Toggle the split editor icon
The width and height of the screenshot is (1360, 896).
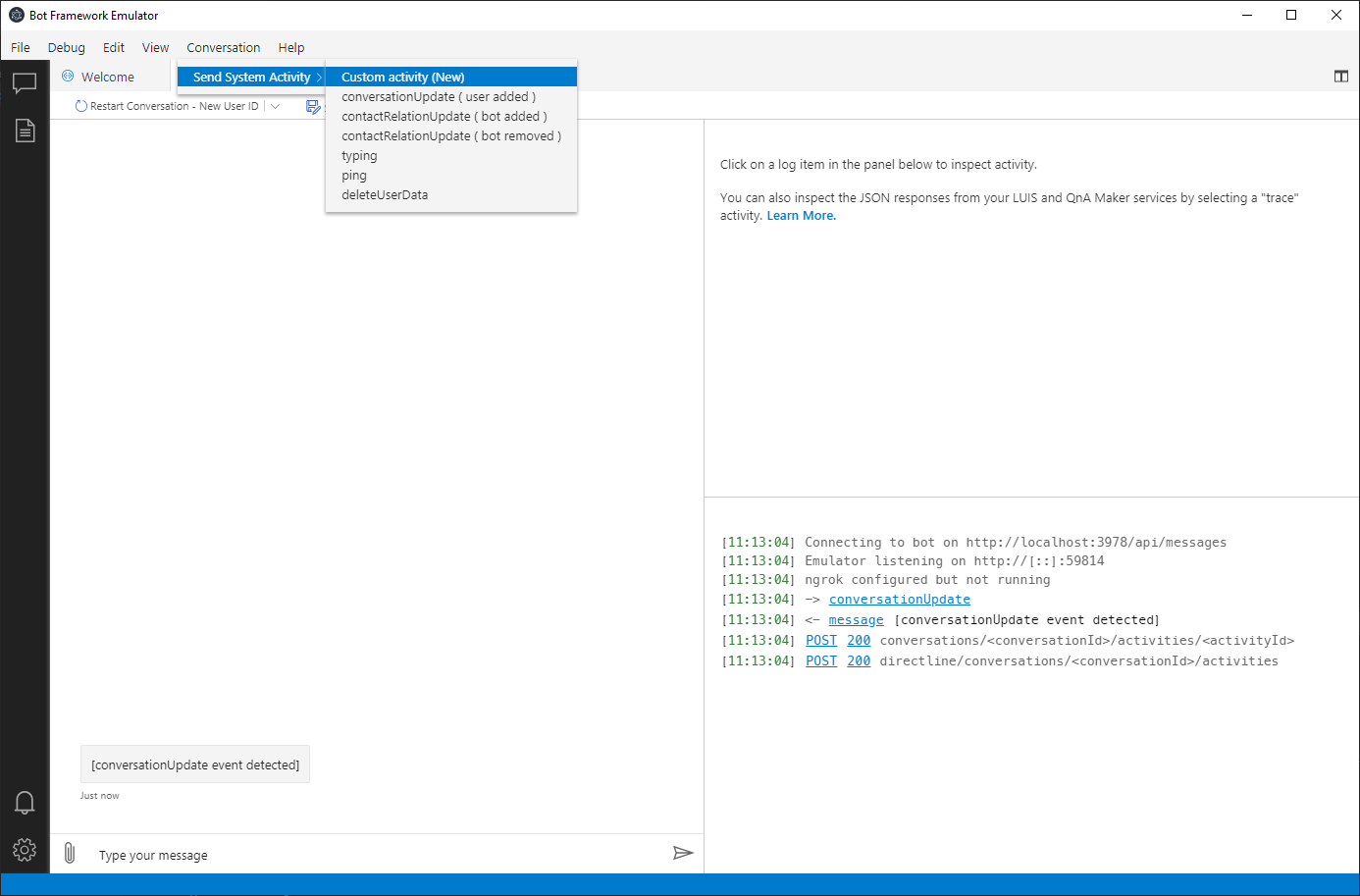click(x=1341, y=77)
